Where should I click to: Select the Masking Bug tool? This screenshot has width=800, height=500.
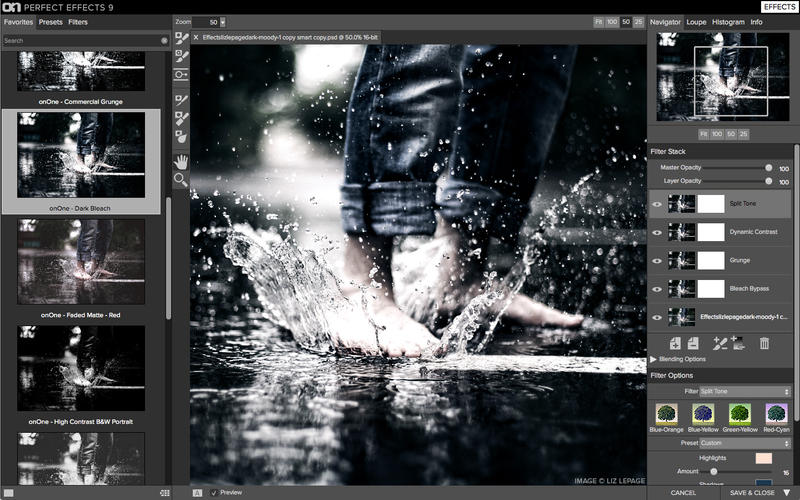pos(181,75)
